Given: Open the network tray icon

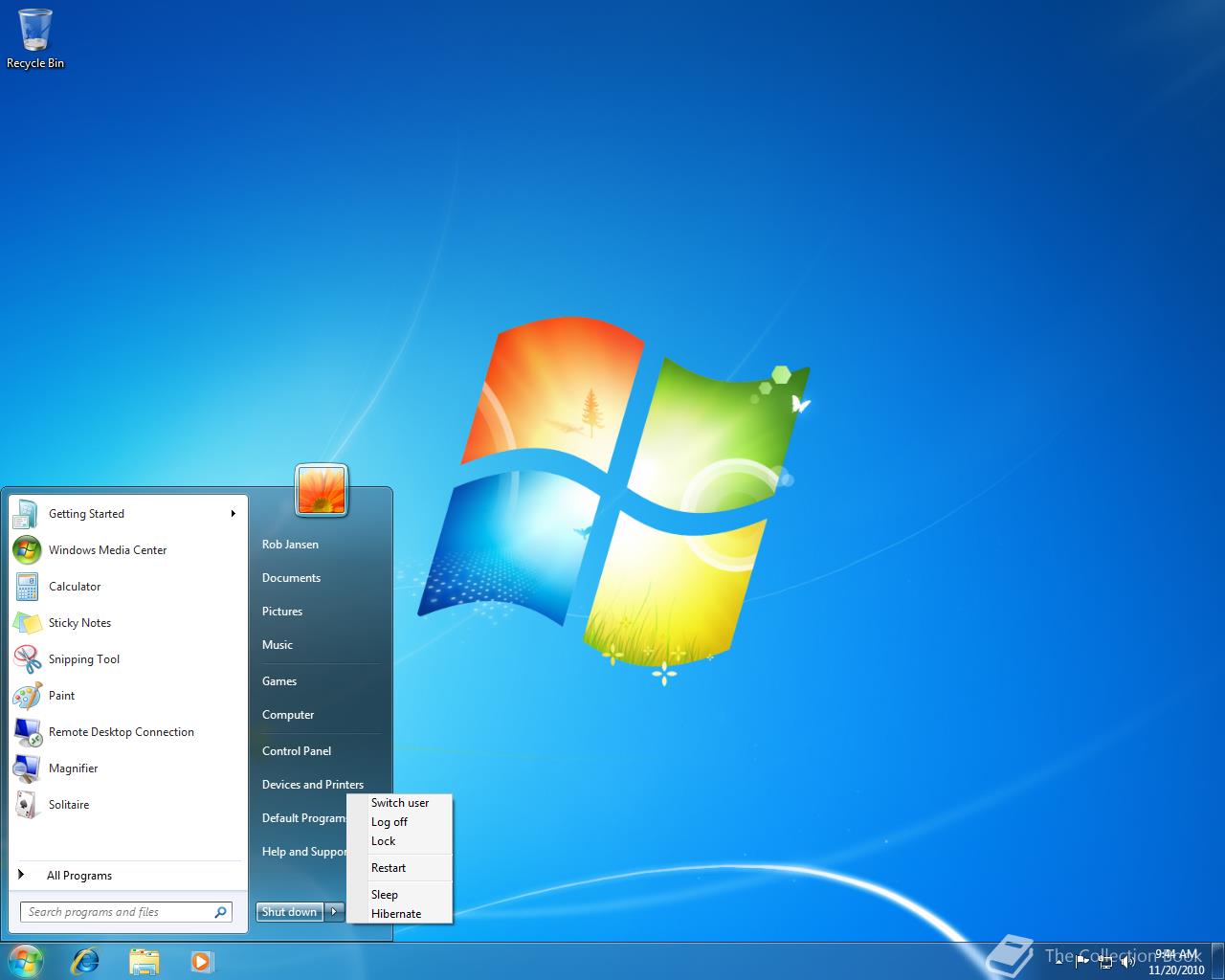Looking at the screenshot, I should coord(1105,961).
